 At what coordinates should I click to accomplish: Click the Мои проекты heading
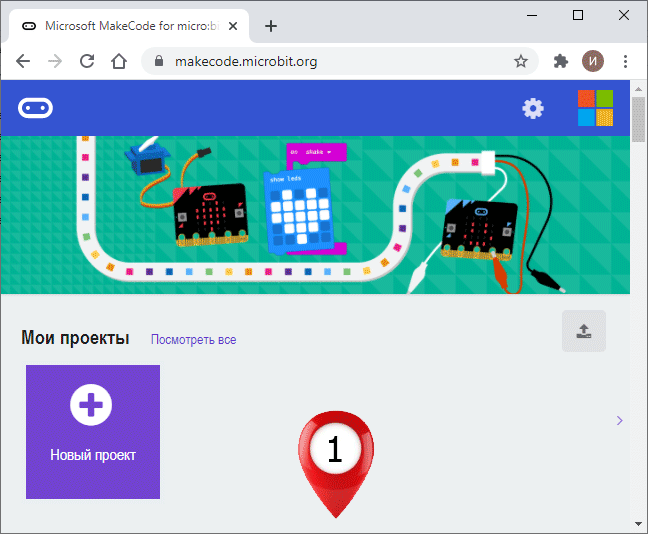(x=75, y=338)
